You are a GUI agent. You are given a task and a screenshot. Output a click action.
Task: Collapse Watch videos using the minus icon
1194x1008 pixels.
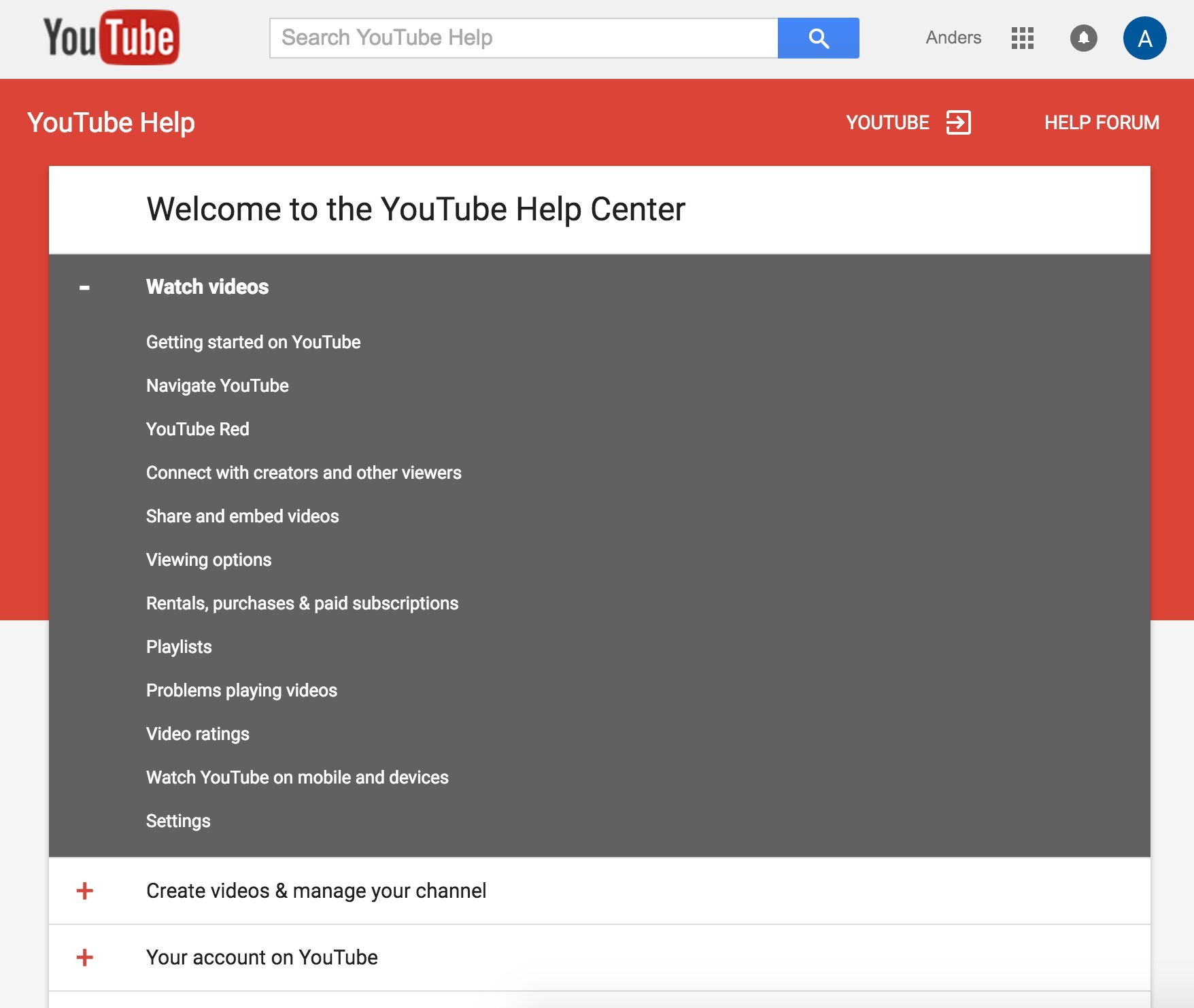pos(84,288)
